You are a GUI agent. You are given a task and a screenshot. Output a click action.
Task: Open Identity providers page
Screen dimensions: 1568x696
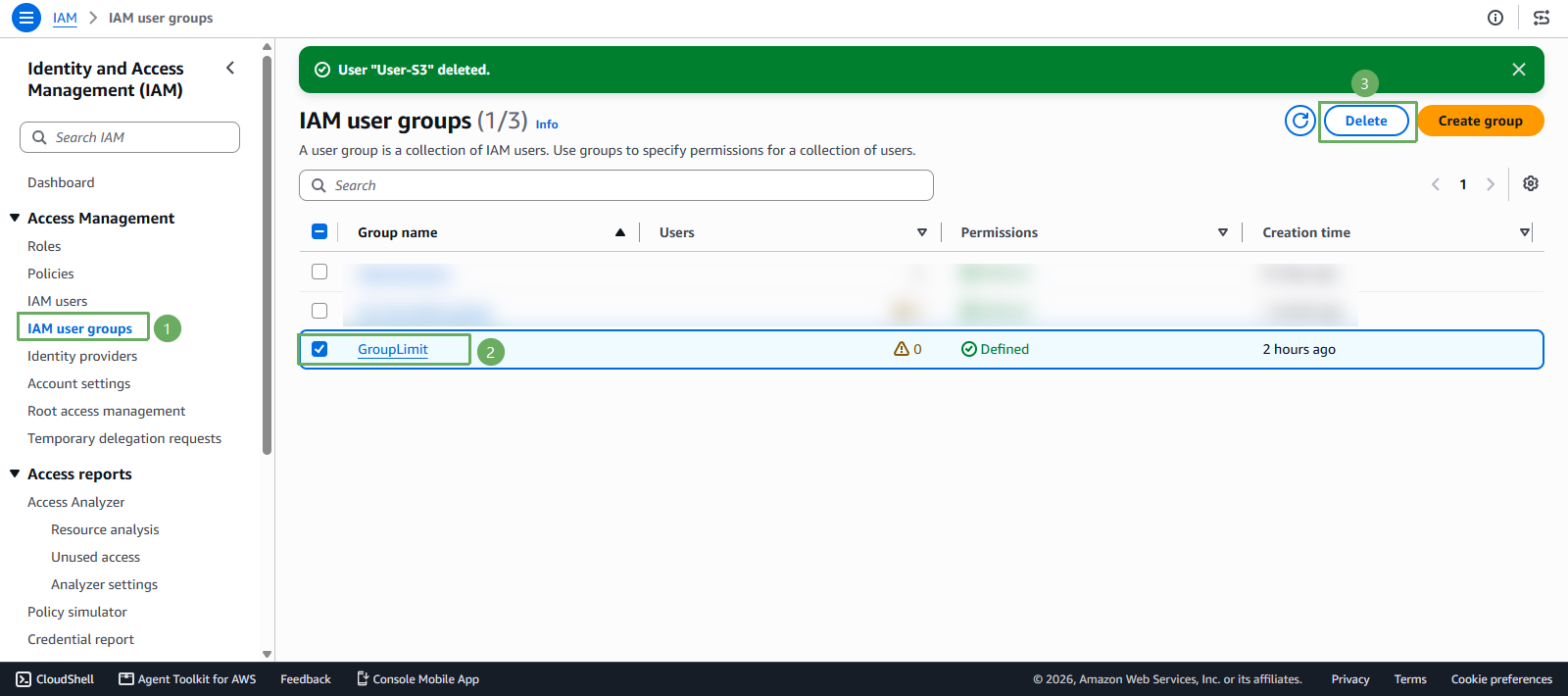82,356
